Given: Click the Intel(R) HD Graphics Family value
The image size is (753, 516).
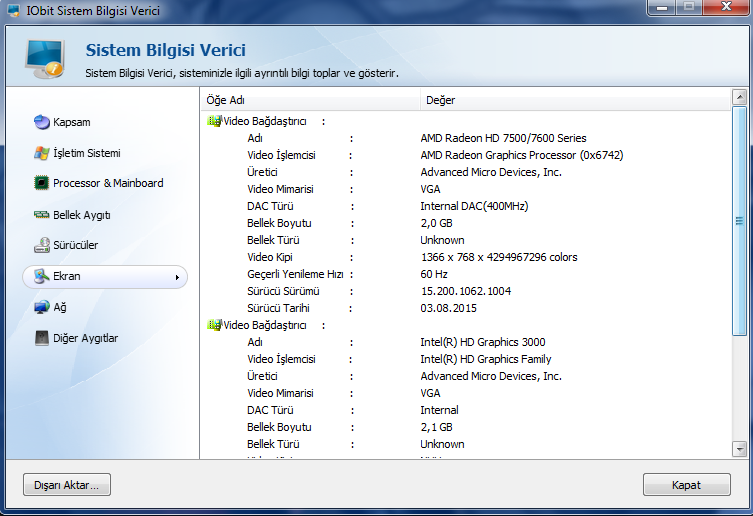Looking at the screenshot, I should click(486, 359).
